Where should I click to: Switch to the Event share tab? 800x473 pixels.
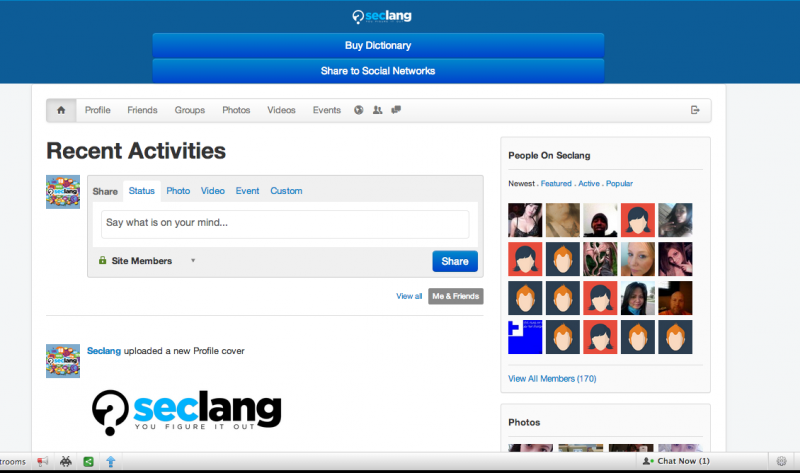[x=247, y=191]
